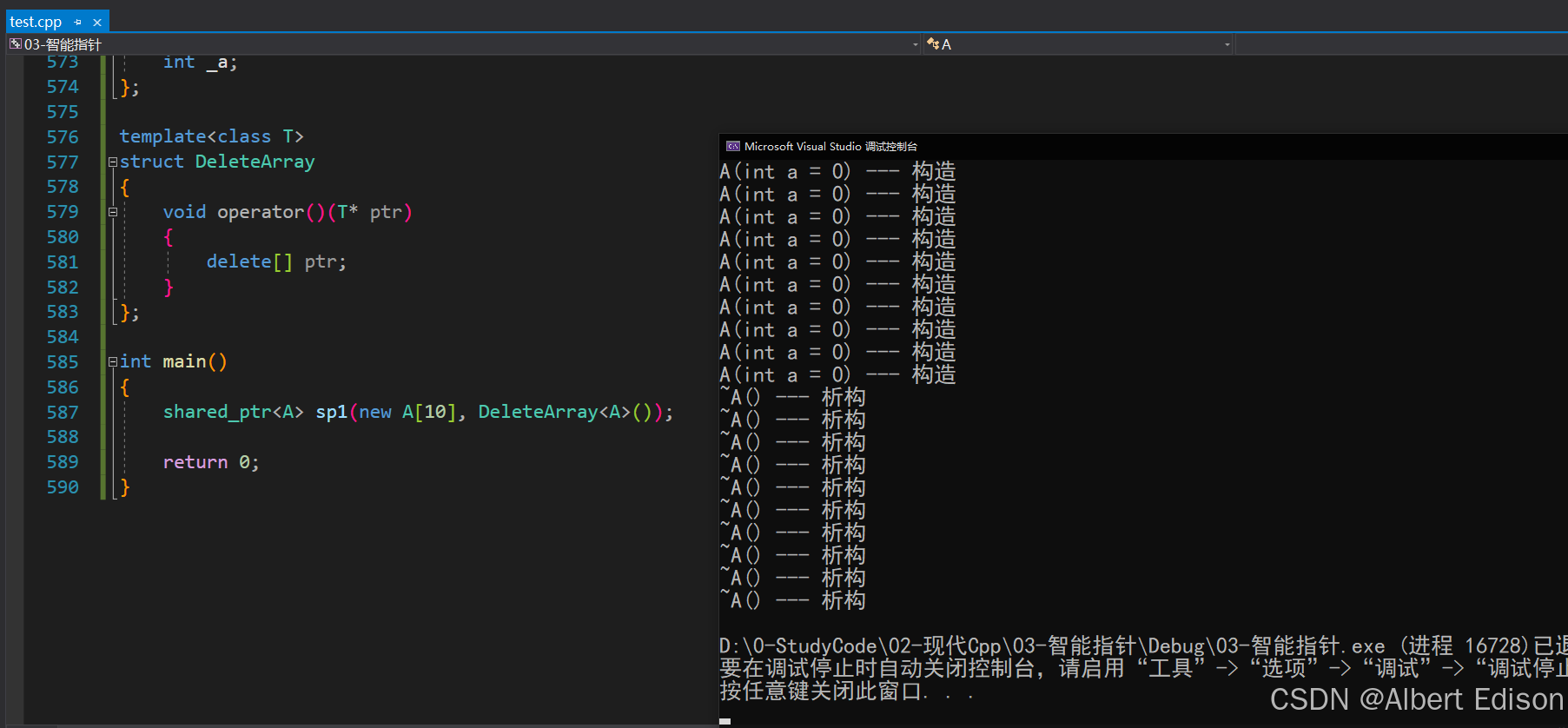
Task: Click the 按任意键关闭此窗口 console message
Action: pyautogui.click(x=846, y=692)
